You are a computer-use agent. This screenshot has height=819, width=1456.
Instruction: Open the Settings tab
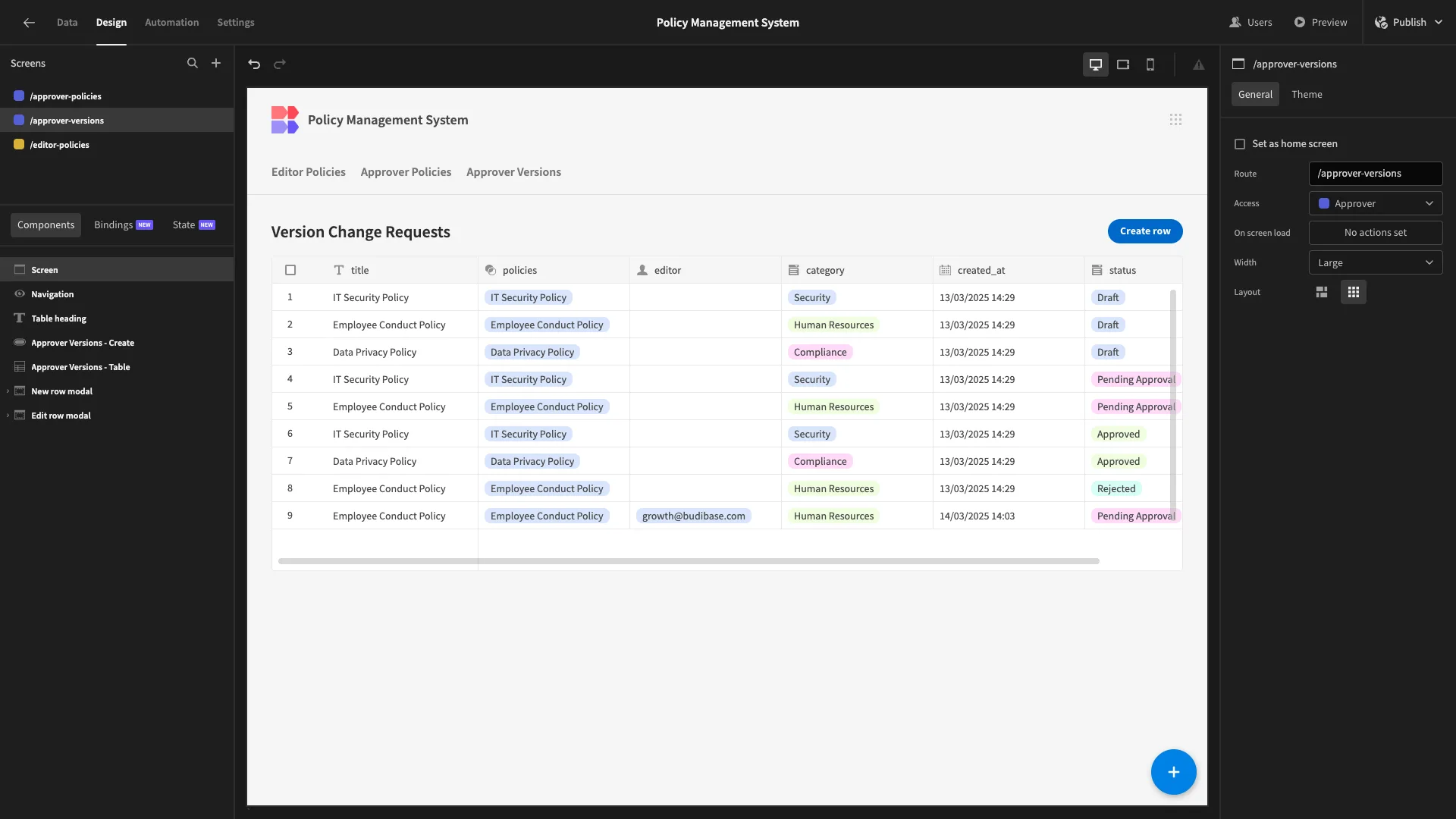point(236,23)
